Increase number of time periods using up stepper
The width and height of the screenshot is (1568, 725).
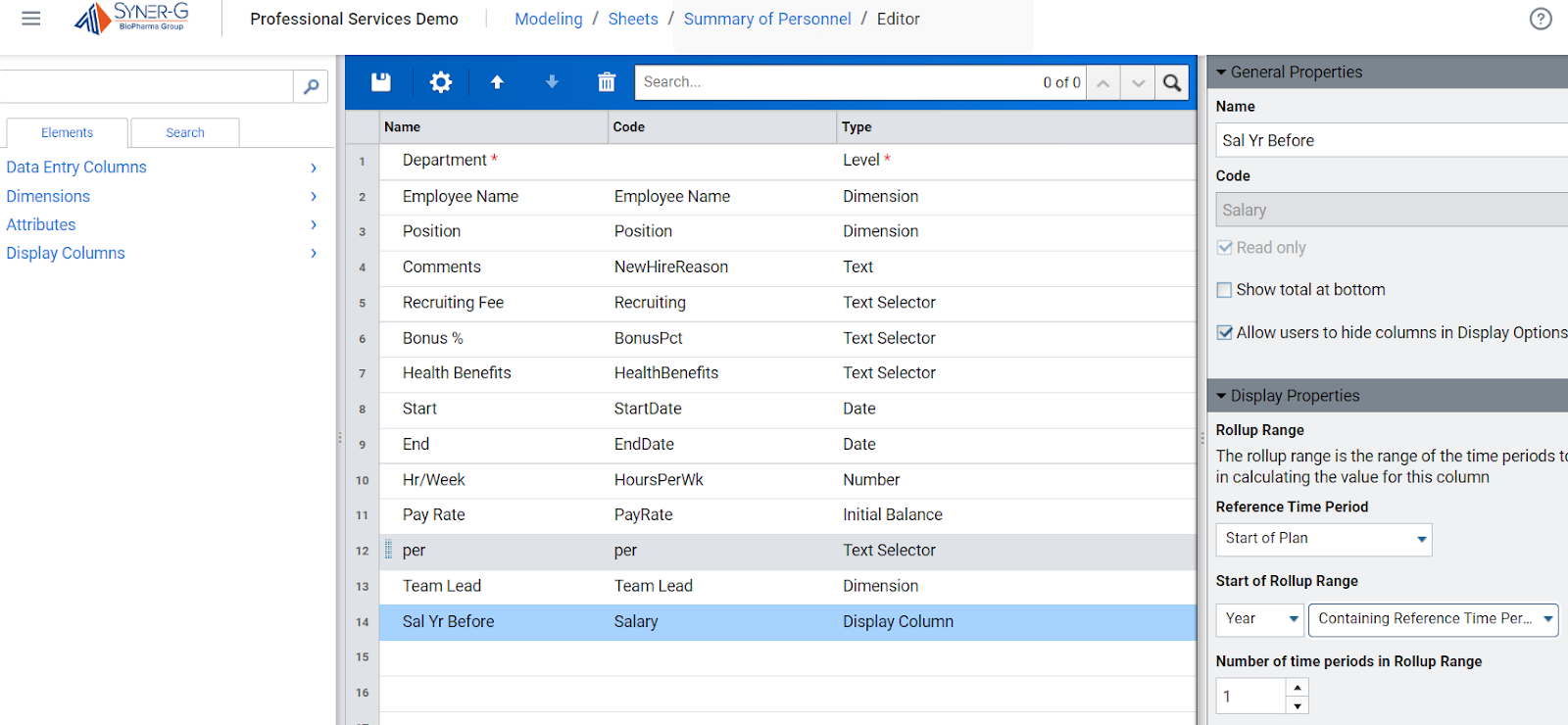[1298, 687]
